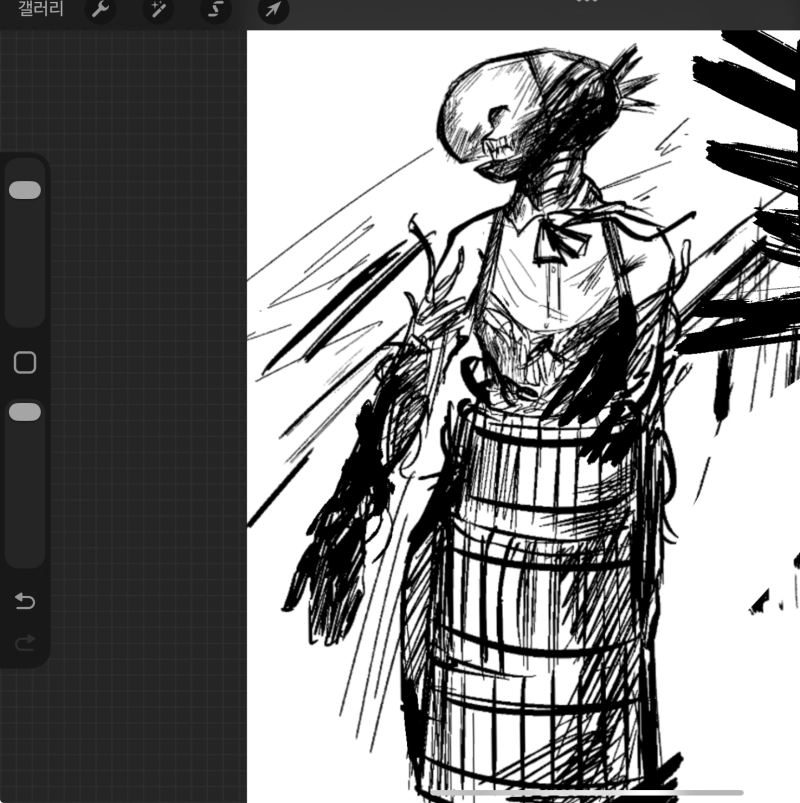
Task: Tap the square modify button in sidebar
Action: [x=25, y=363]
